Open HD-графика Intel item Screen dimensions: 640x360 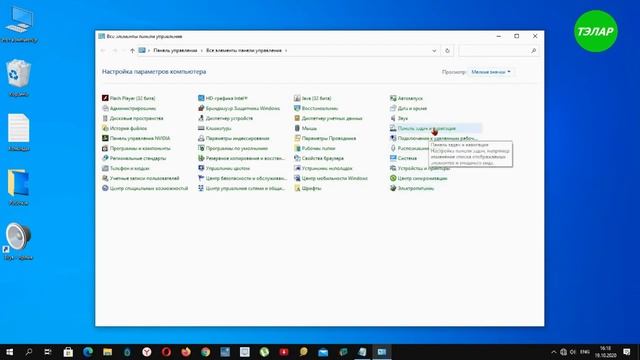point(223,98)
